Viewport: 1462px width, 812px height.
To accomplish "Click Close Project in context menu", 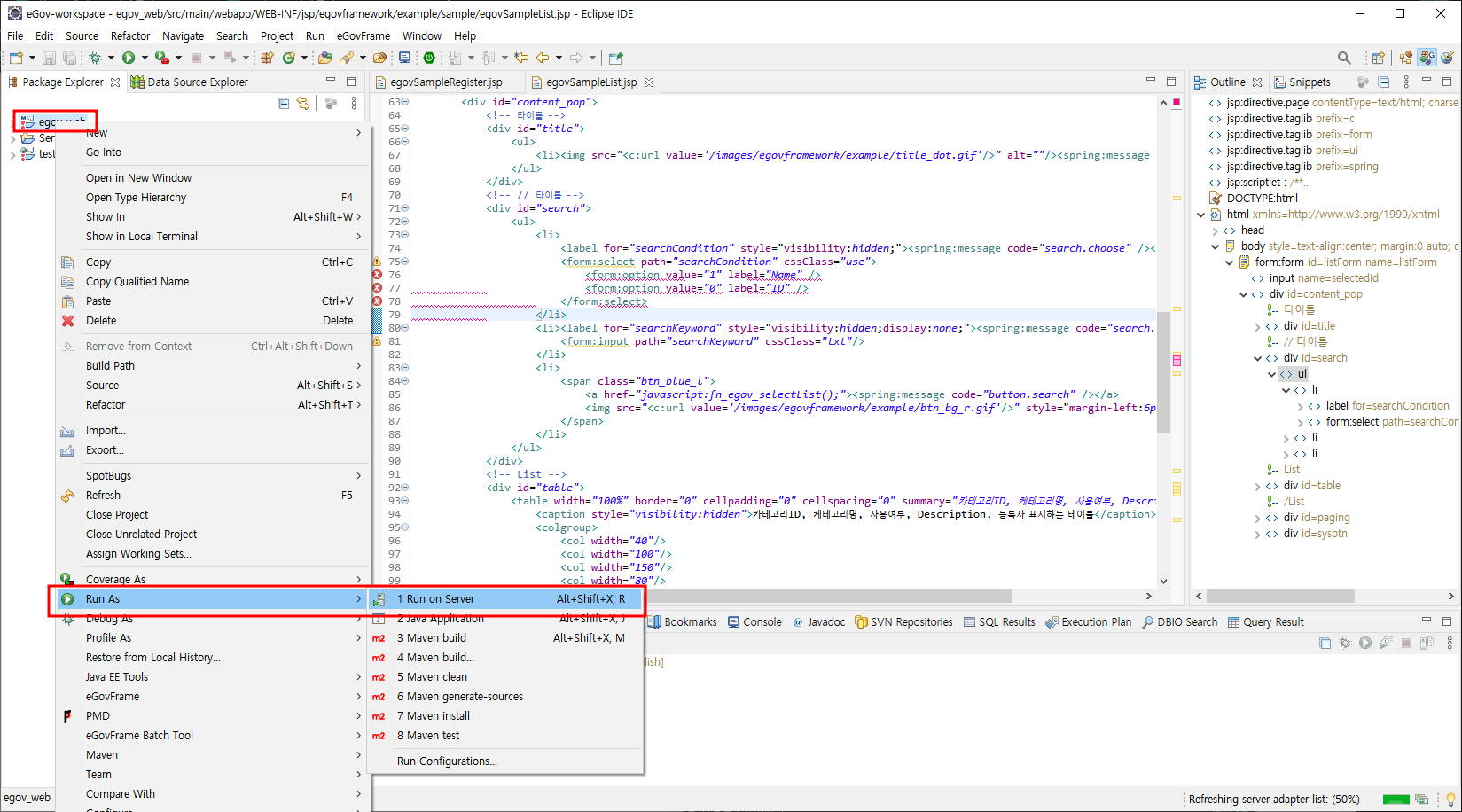I will click(x=213, y=515).
